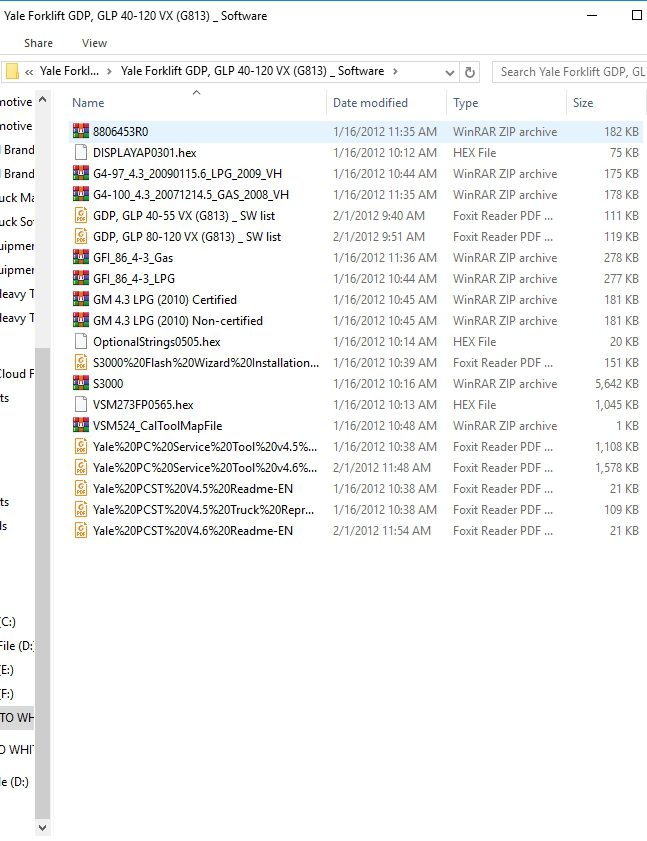Click the 2/1/2012 9:40 AM date value

point(378,216)
